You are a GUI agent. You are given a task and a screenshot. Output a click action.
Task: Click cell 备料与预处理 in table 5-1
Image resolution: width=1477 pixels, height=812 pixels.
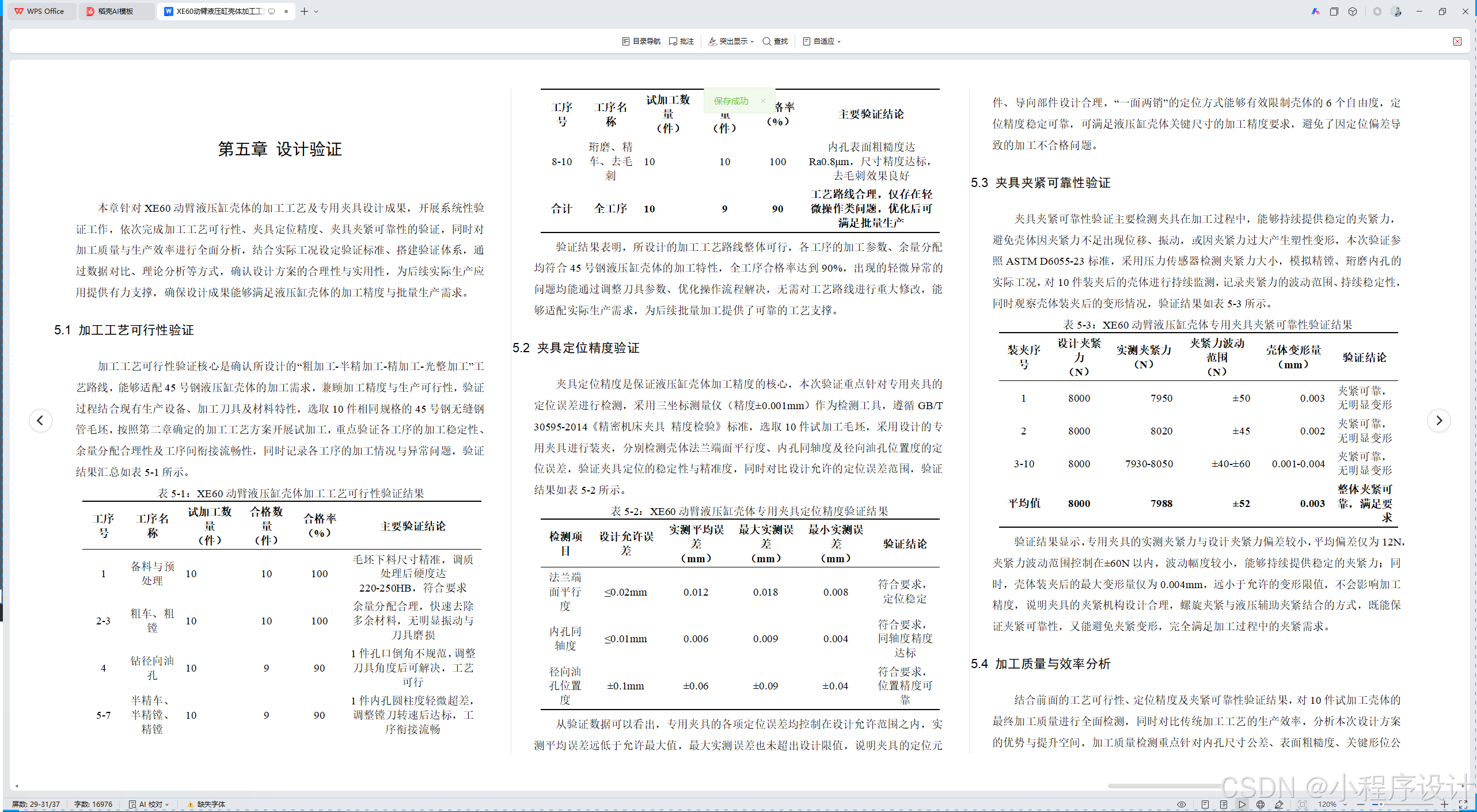[x=152, y=574]
